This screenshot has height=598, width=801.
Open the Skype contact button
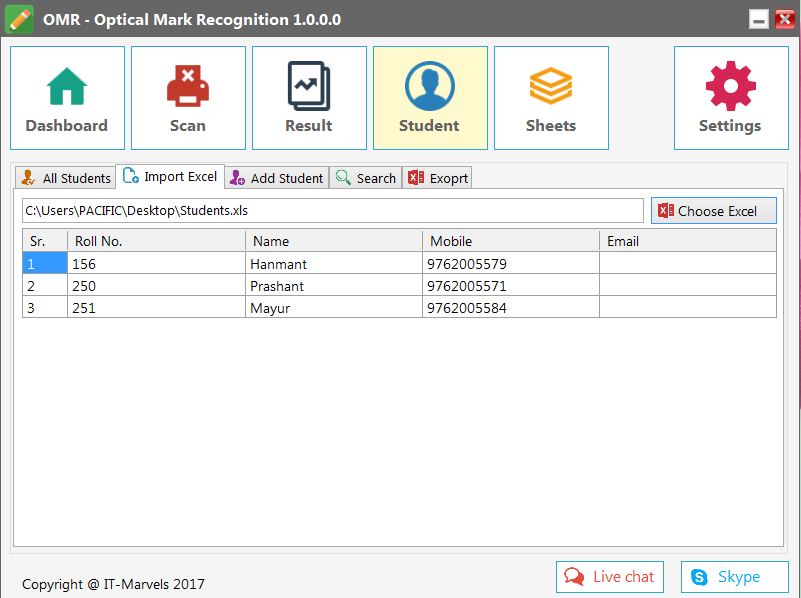click(x=735, y=577)
